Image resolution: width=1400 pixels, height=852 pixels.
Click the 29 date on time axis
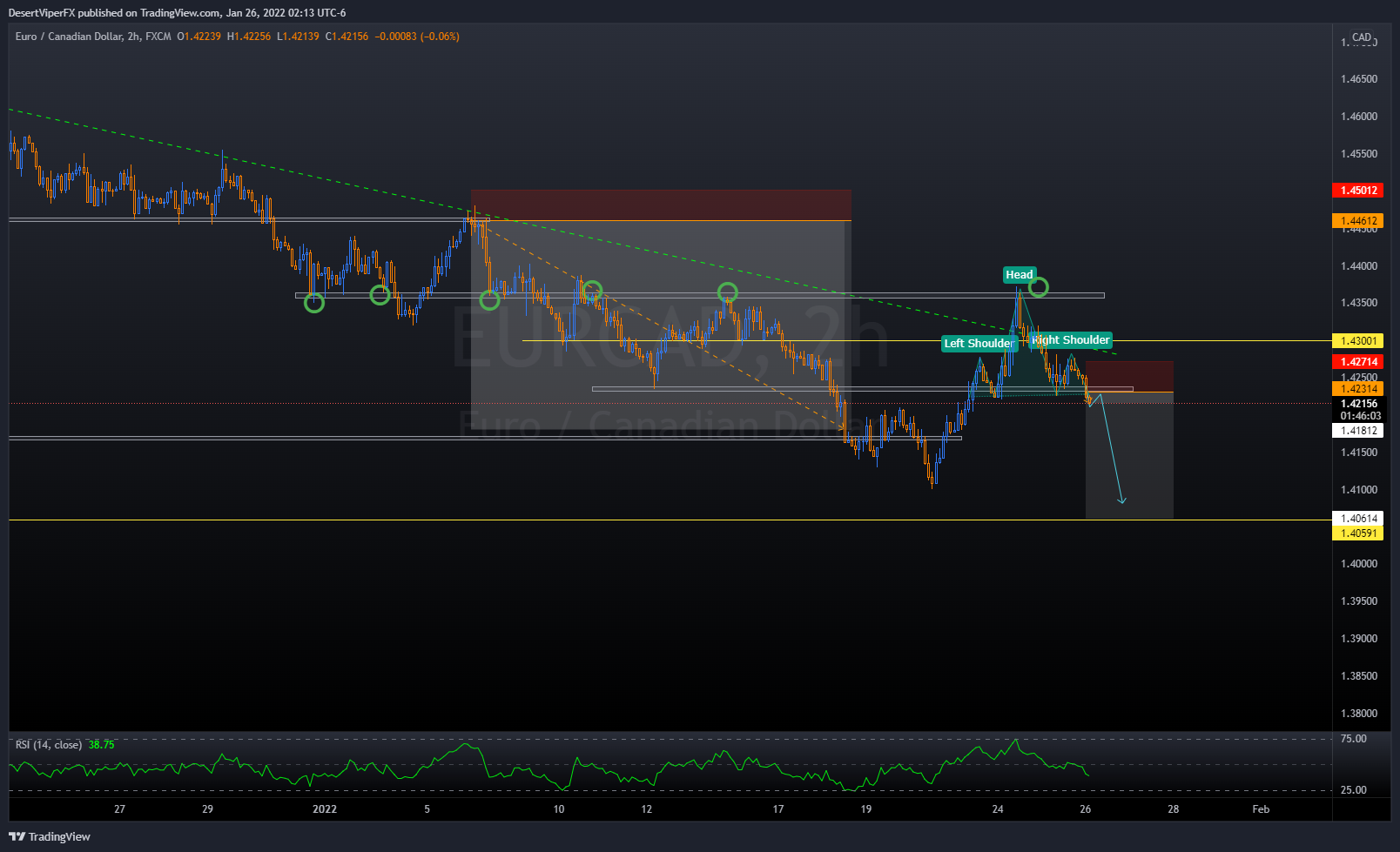[x=207, y=809]
